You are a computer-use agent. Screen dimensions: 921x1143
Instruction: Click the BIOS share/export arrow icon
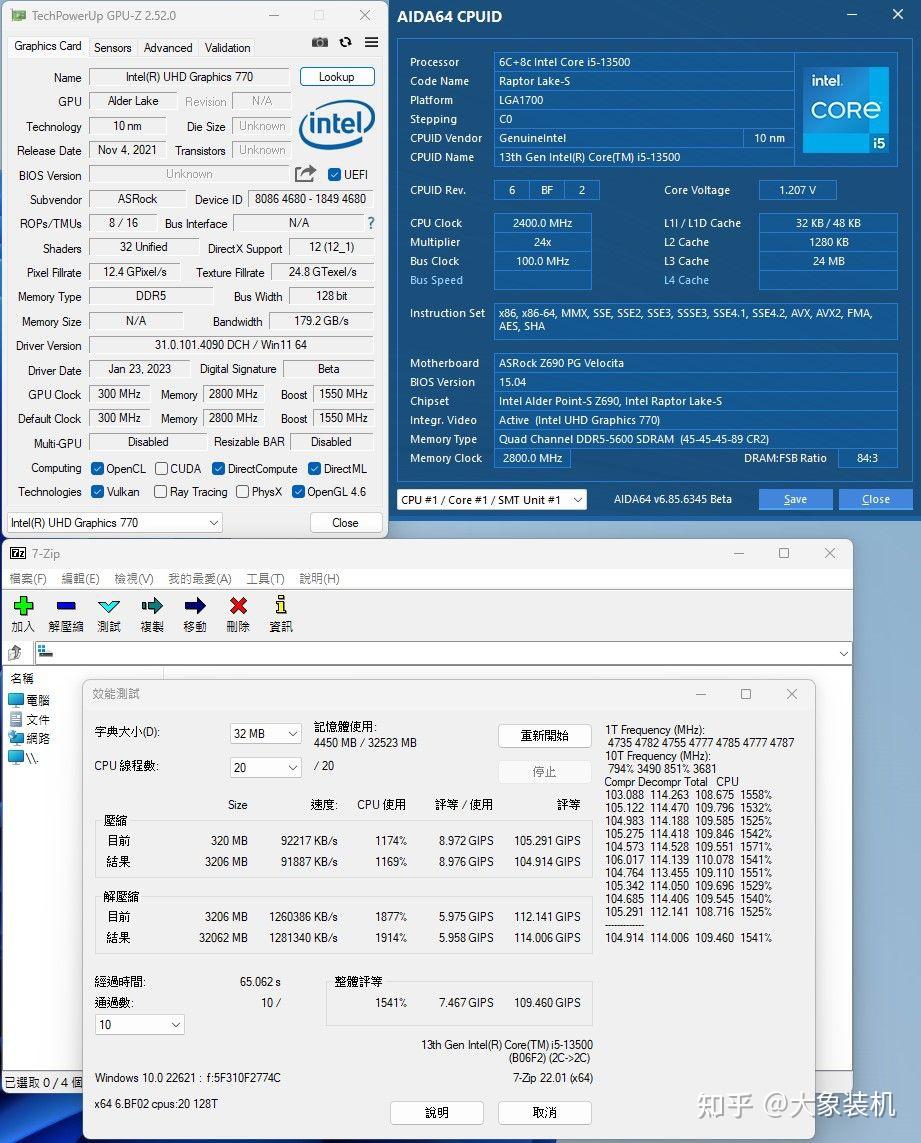pyautogui.click(x=306, y=173)
